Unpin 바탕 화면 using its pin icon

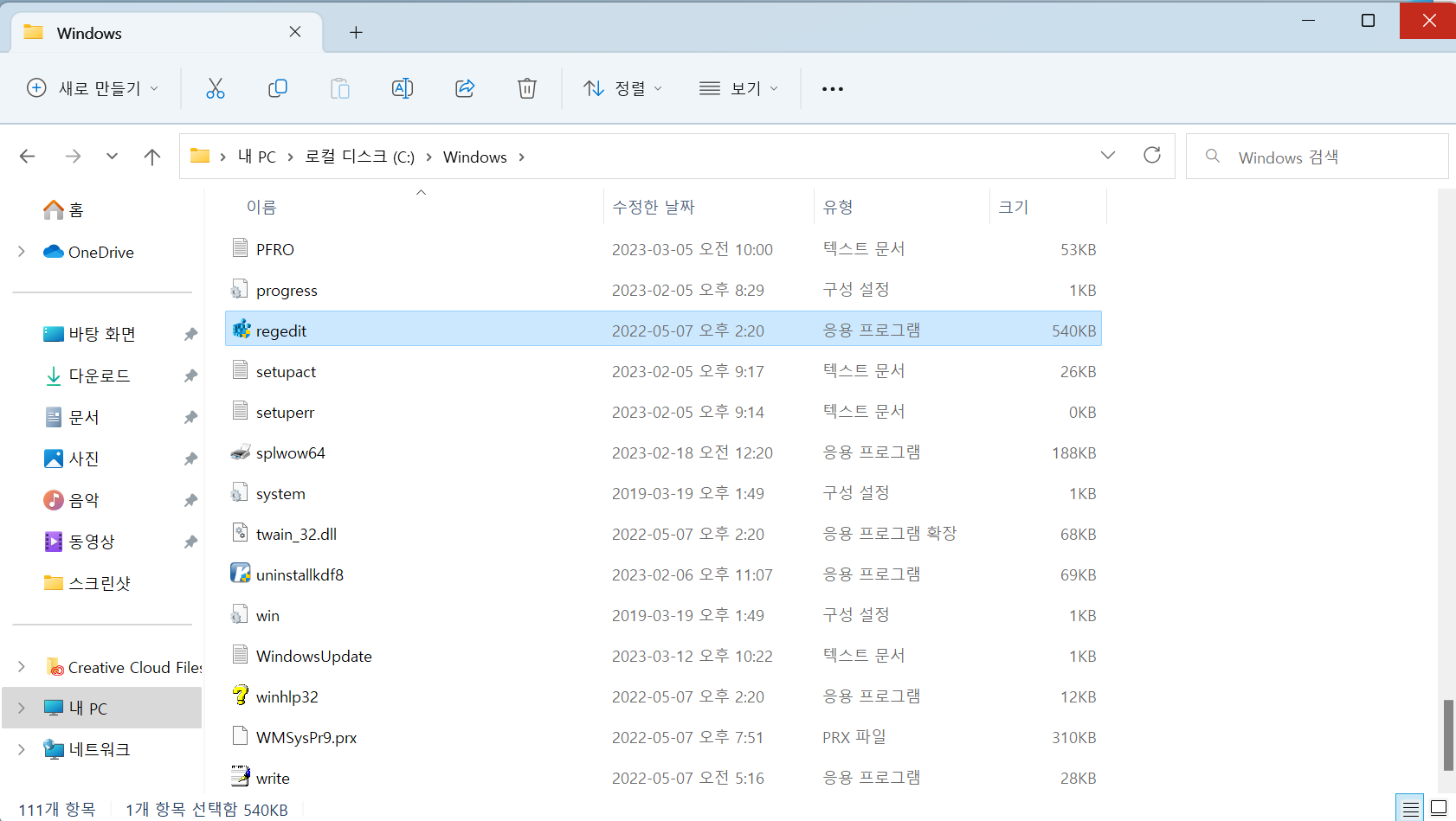190,334
